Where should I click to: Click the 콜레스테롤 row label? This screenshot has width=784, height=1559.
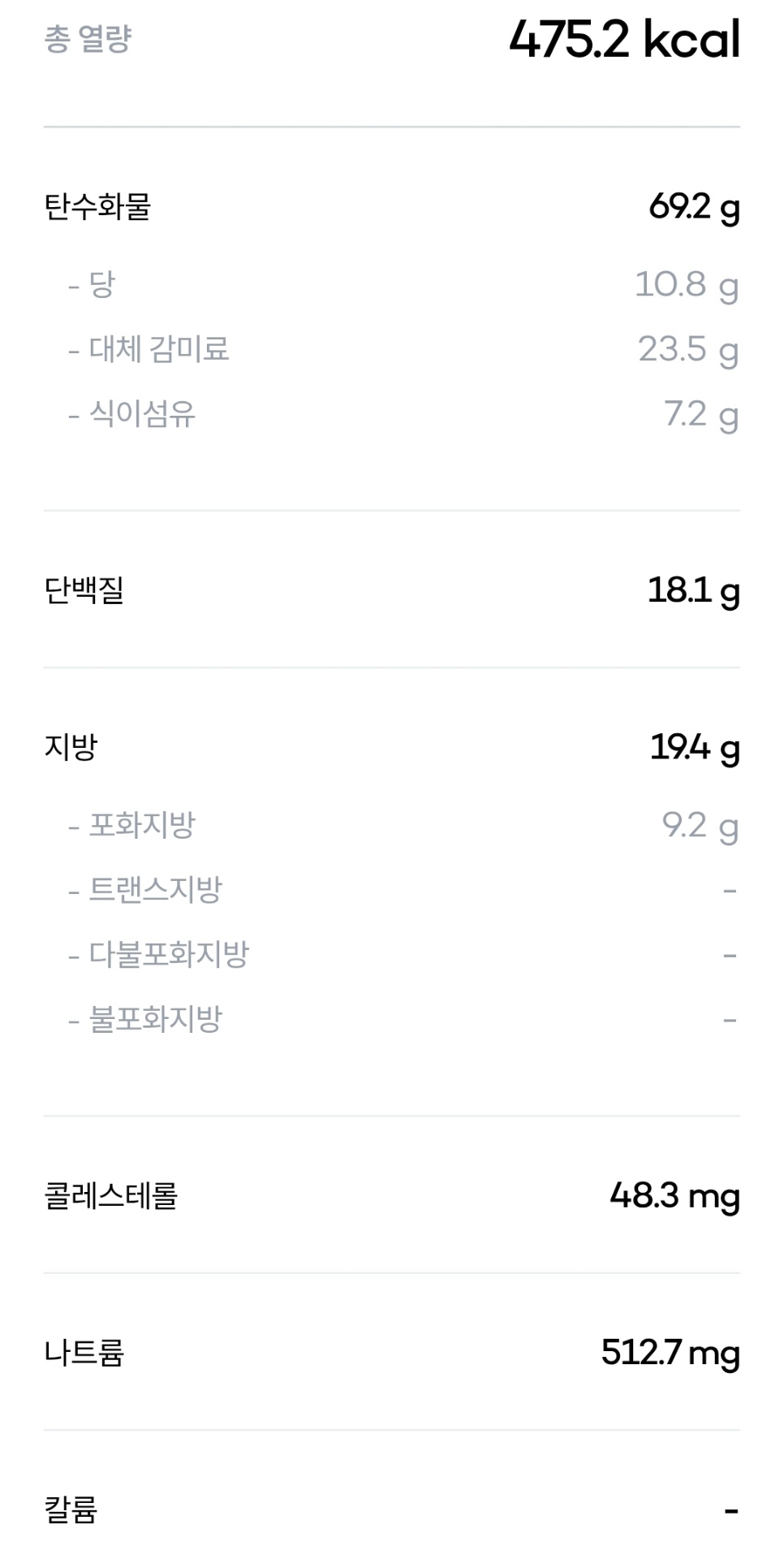[x=110, y=1196]
